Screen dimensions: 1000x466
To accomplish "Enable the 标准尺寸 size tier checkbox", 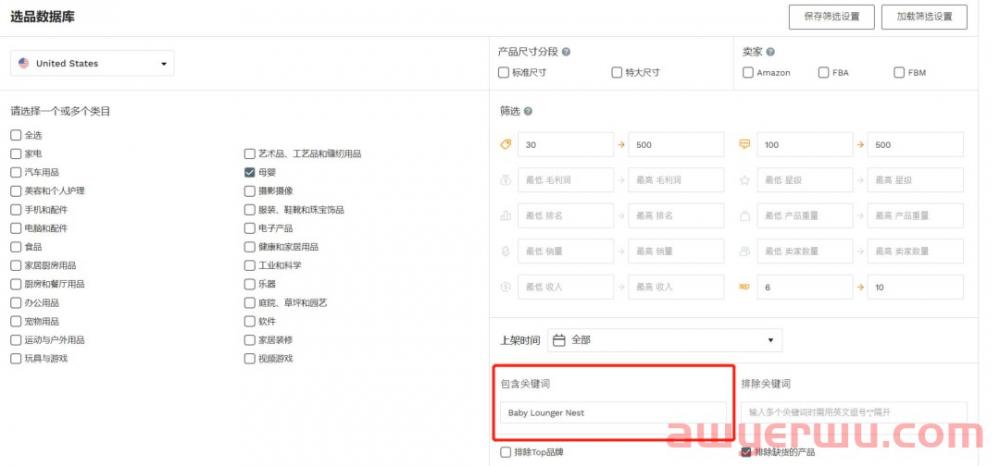I will point(504,73).
